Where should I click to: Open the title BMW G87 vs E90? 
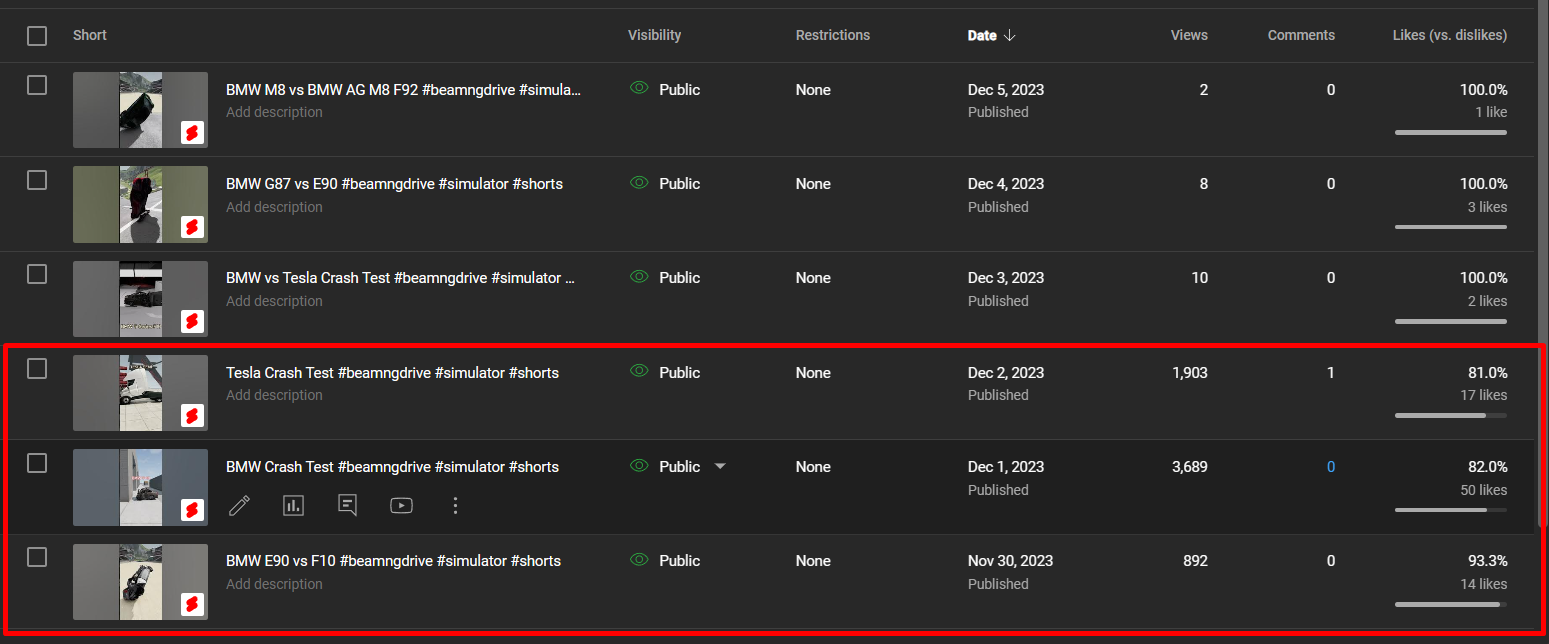click(394, 184)
